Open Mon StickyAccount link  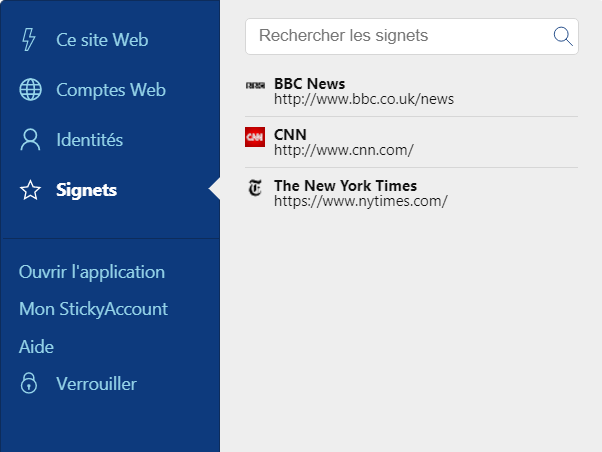point(93,309)
